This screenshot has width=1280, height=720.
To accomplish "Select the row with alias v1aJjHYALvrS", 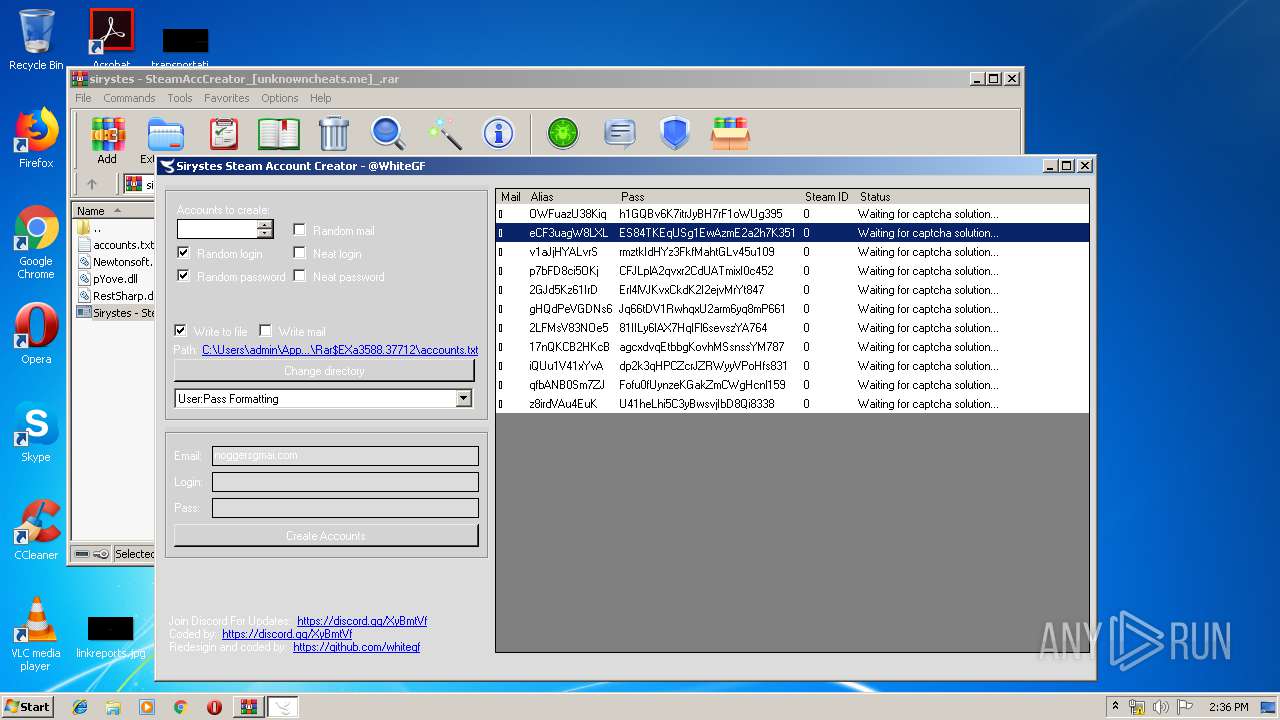I will point(792,252).
